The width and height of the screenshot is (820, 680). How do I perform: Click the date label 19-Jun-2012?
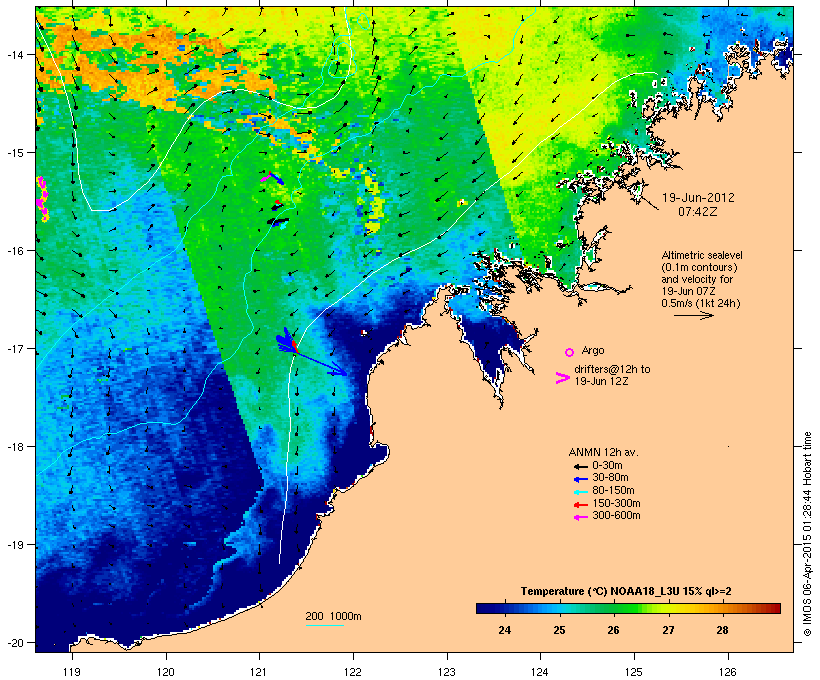(x=698, y=198)
